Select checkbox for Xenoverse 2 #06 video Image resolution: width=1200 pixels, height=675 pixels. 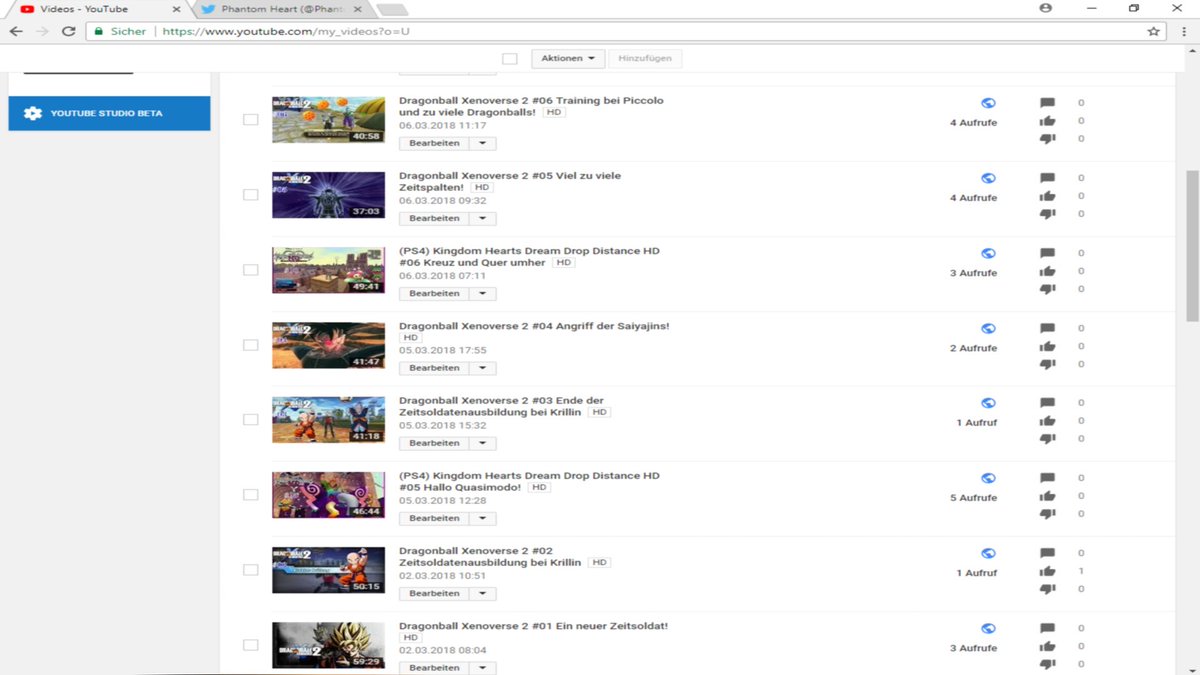(x=250, y=120)
